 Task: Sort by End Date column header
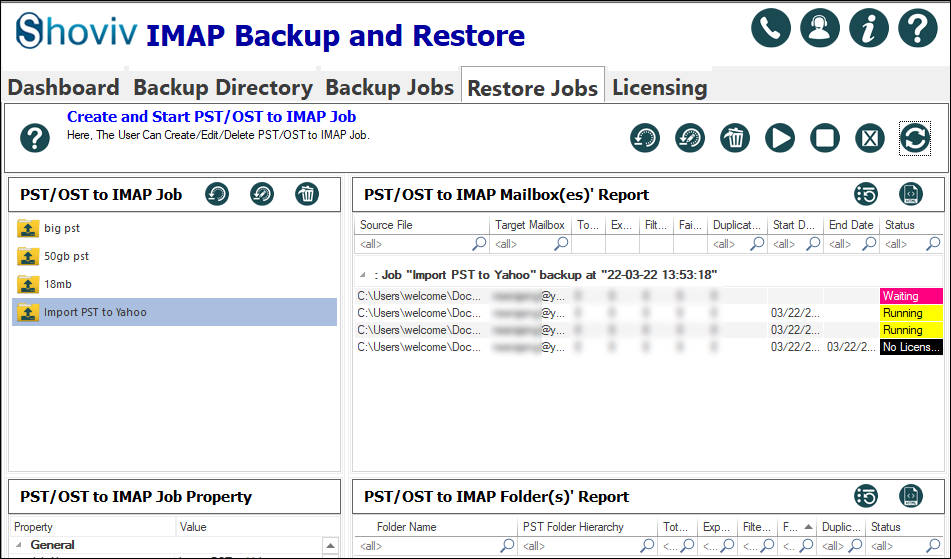[851, 225]
